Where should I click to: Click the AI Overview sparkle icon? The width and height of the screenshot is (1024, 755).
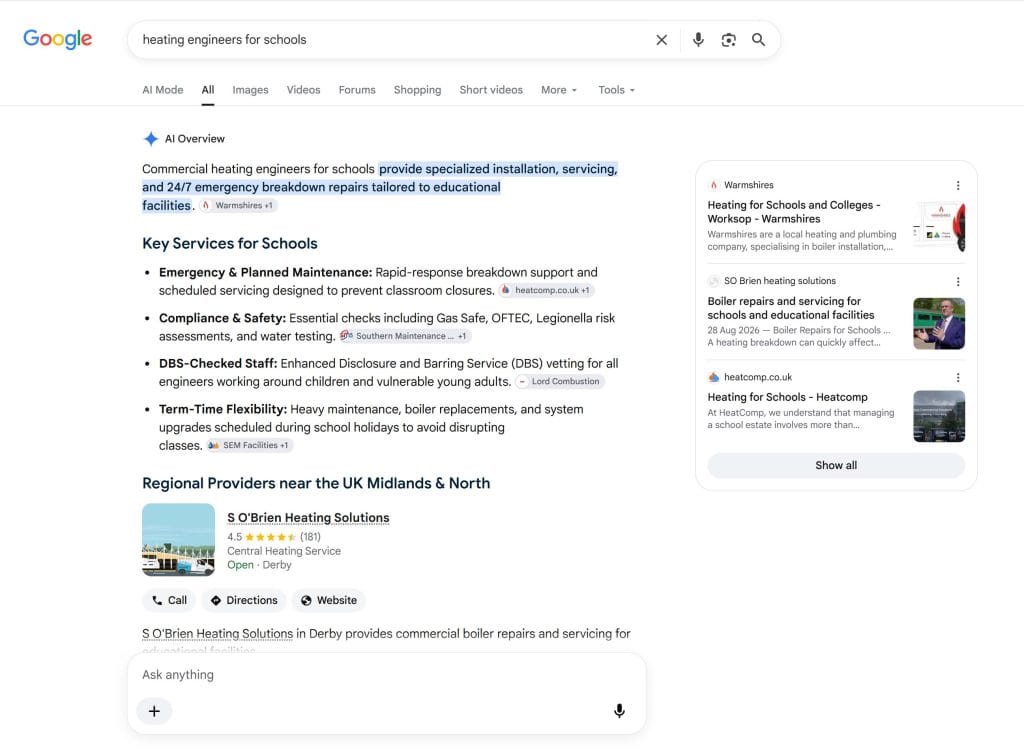(151, 138)
